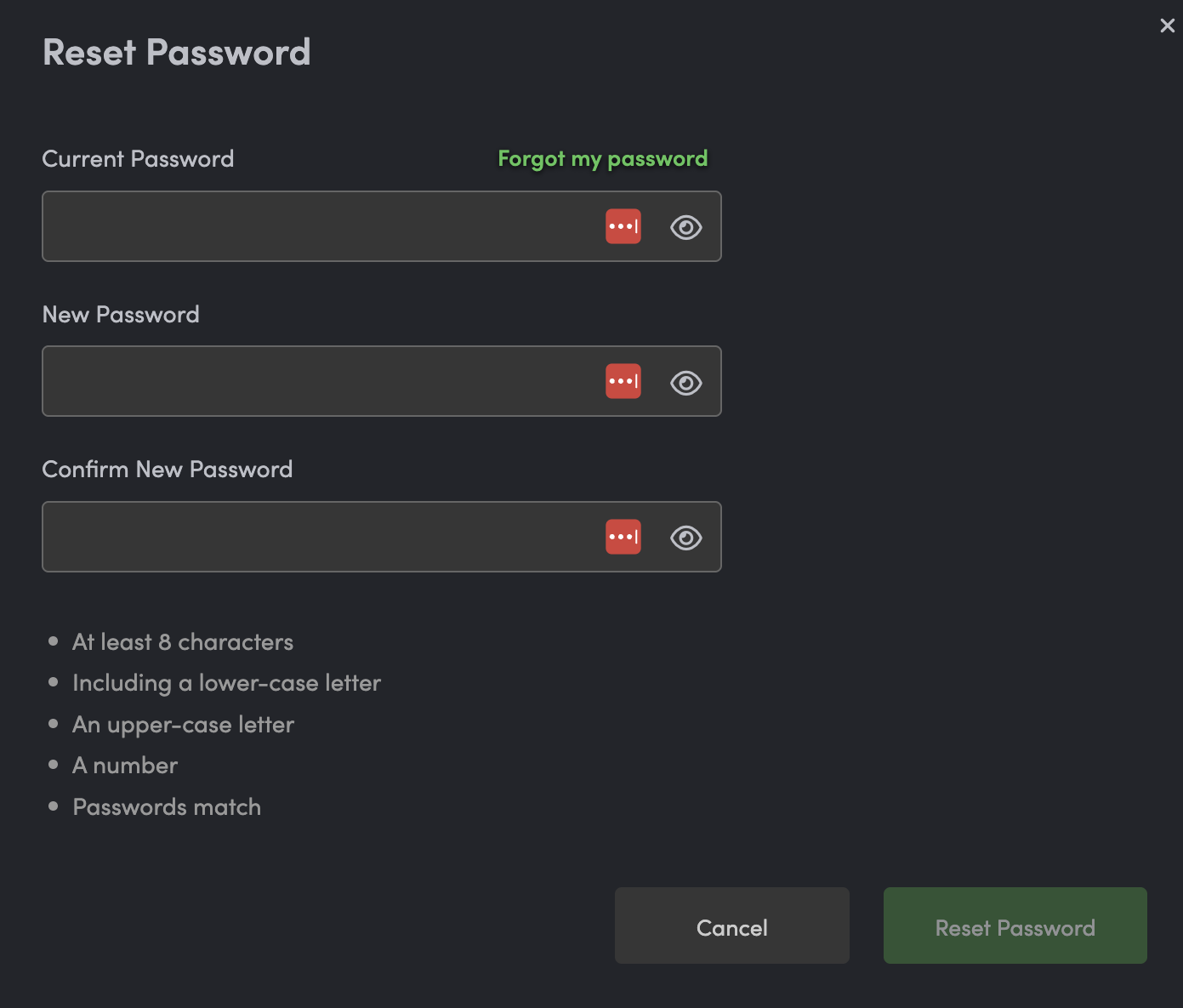Close the Reset Password dialog
This screenshot has height=1008, width=1183.
1167,26
